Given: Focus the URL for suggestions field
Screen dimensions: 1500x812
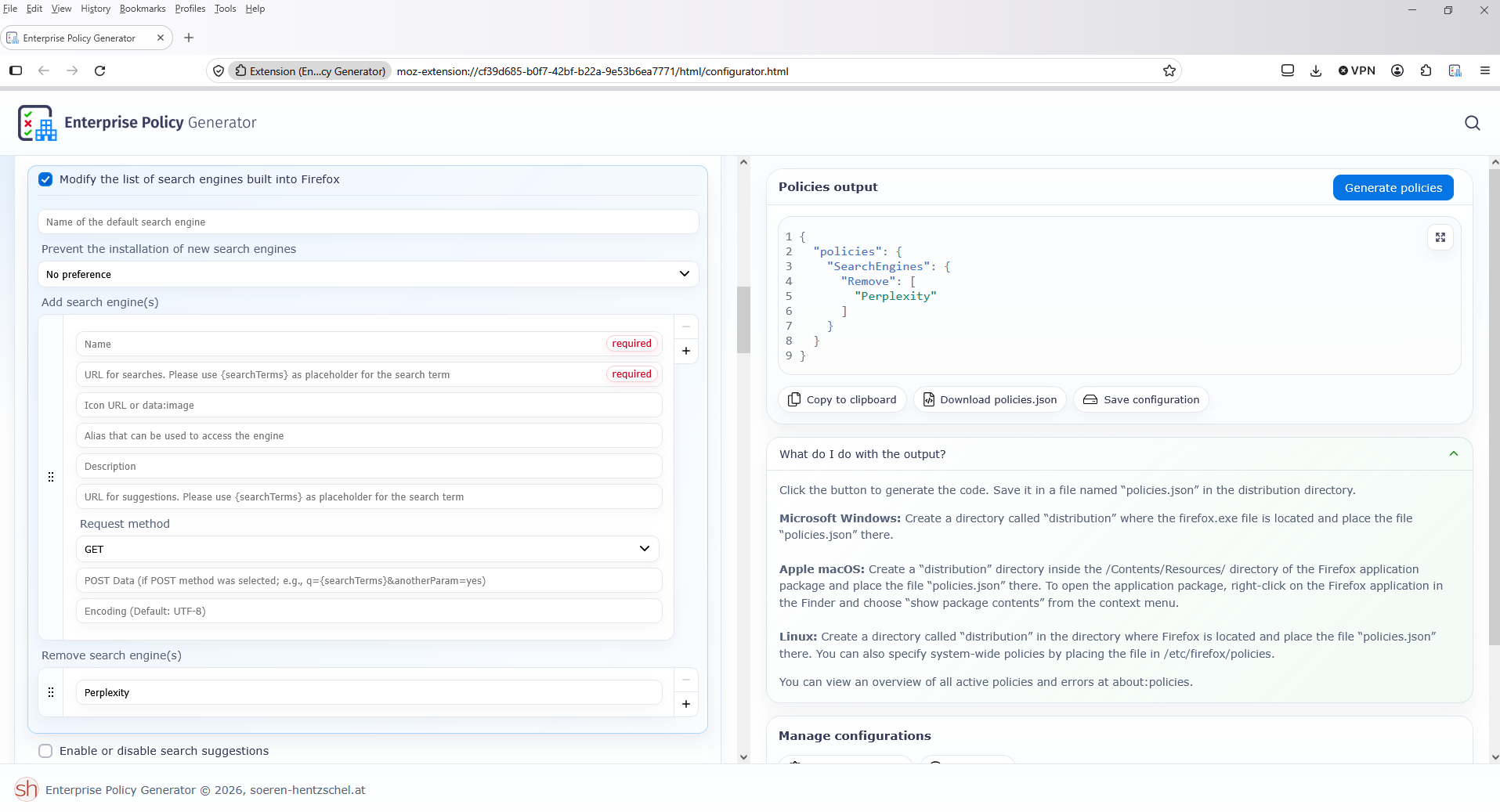Looking at the screenshot, I should click(369, 496).
